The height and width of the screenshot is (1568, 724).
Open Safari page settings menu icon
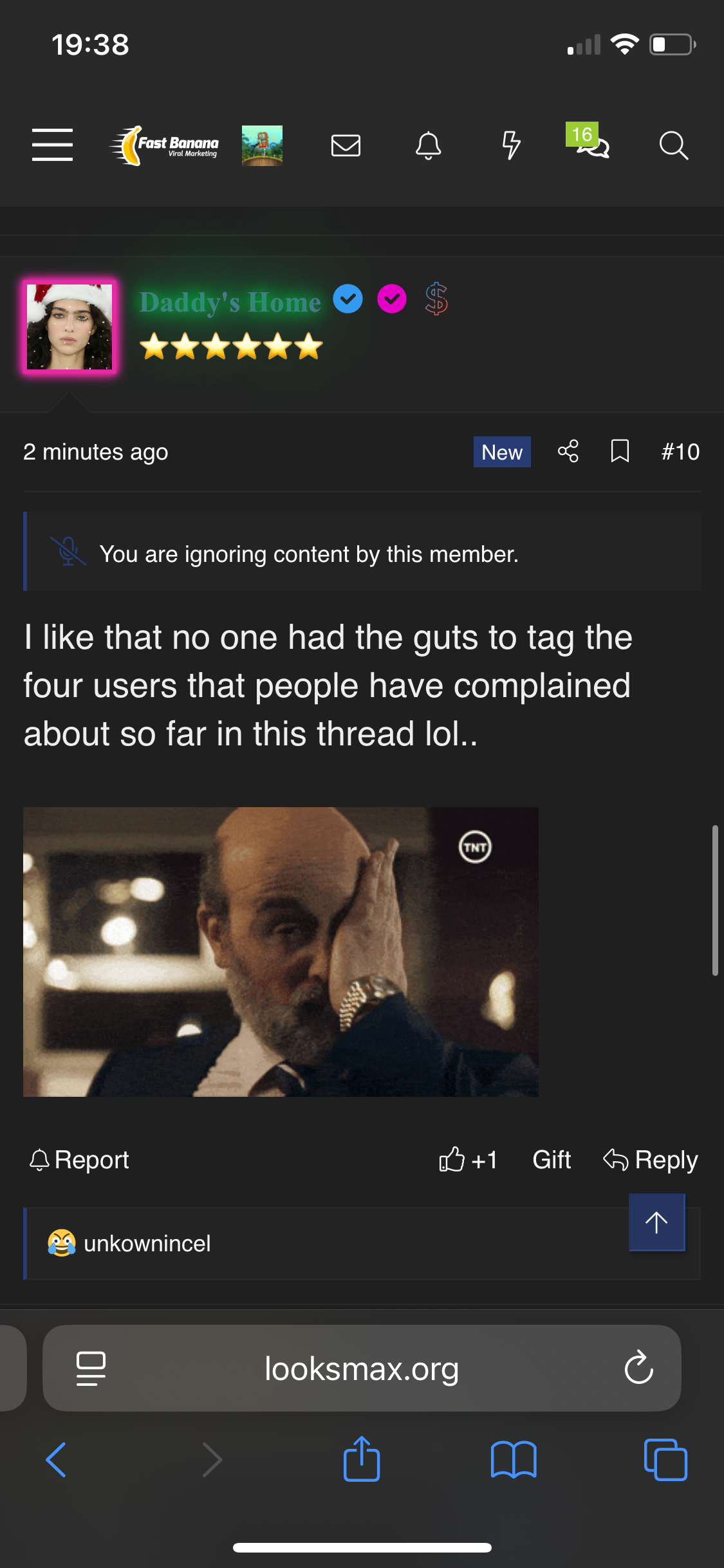(x=91, y=1368)
